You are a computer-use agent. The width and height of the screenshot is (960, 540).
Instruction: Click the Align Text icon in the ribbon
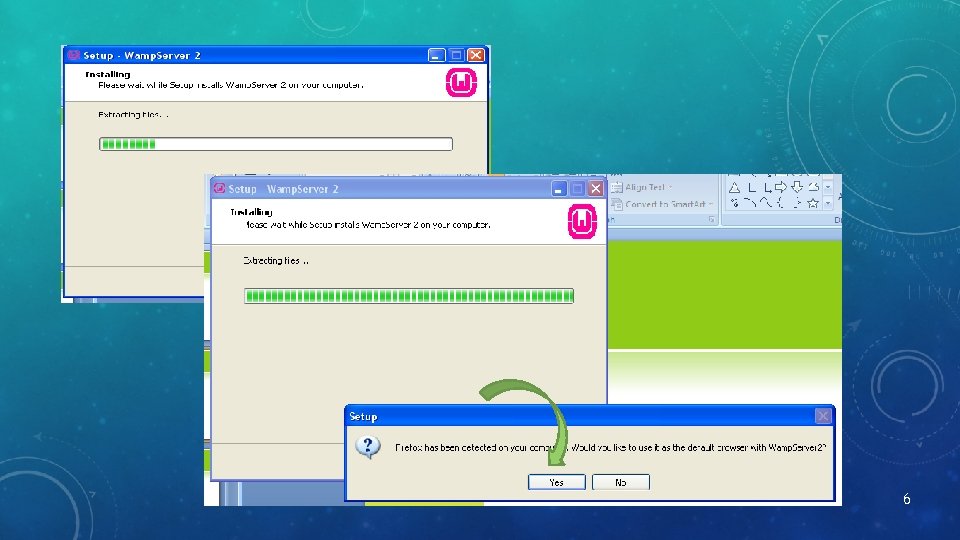(x=617, y=187)
